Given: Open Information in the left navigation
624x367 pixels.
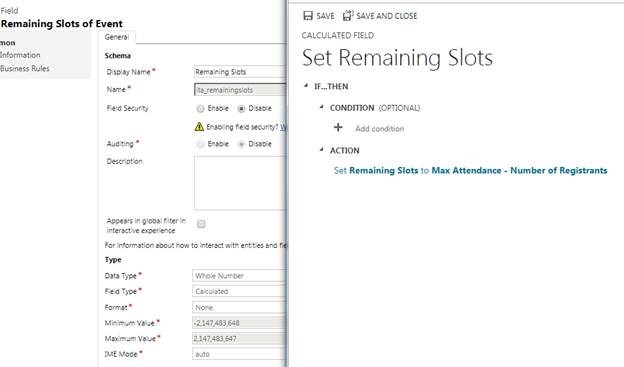Looking at the screenshot, I should [x=20, y=55].
